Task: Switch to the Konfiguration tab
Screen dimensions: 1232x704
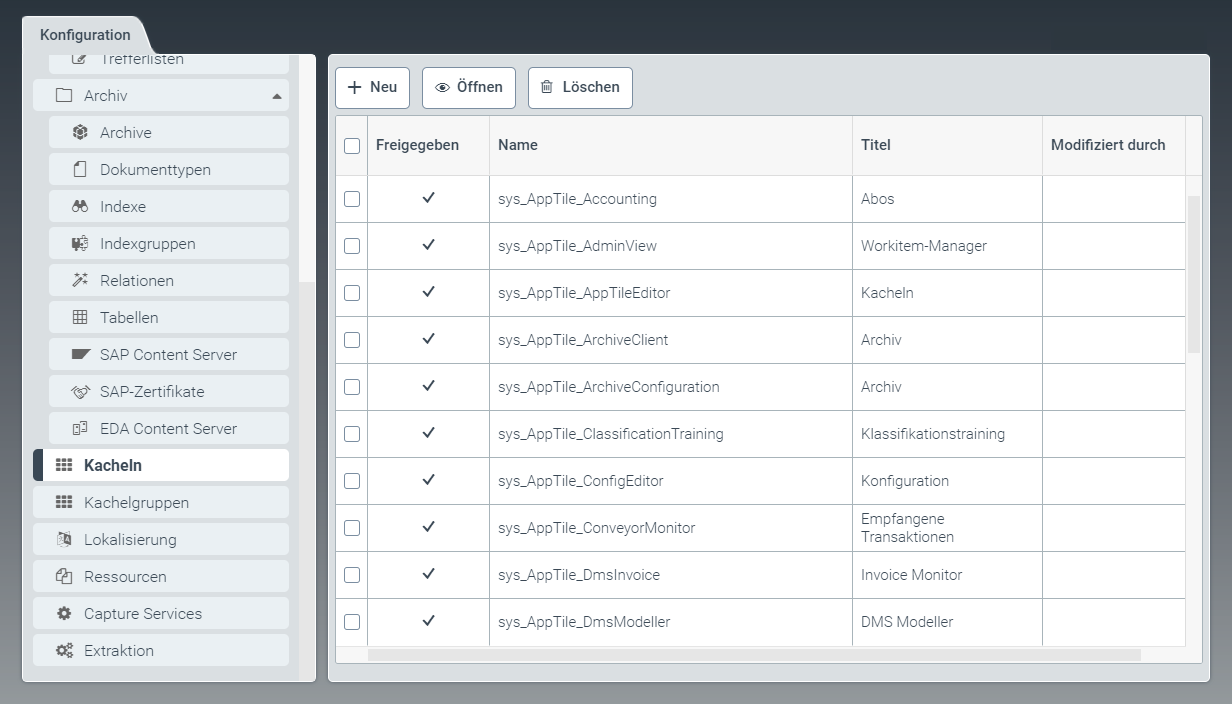Action: tap(85, 35)
